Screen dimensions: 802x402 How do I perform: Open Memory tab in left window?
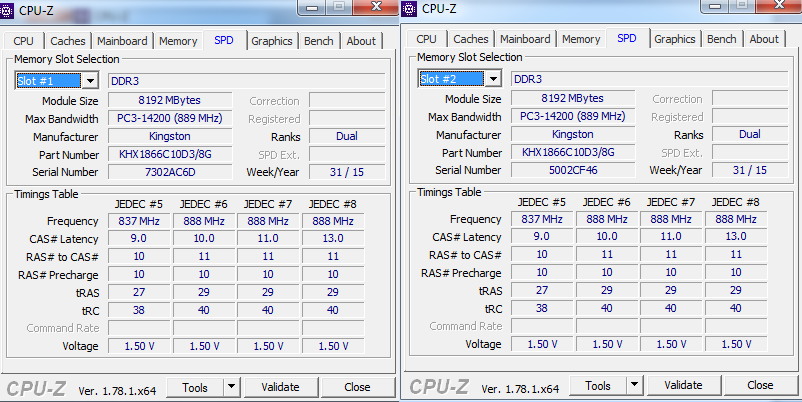[x=178, y=41]
